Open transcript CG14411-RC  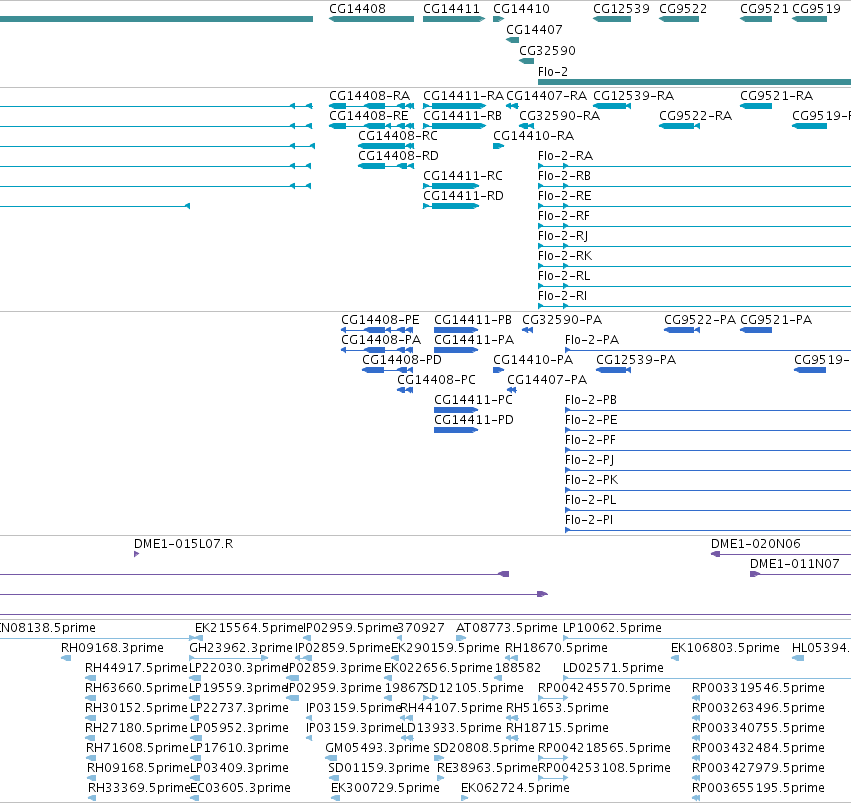(x=463, y=176)
